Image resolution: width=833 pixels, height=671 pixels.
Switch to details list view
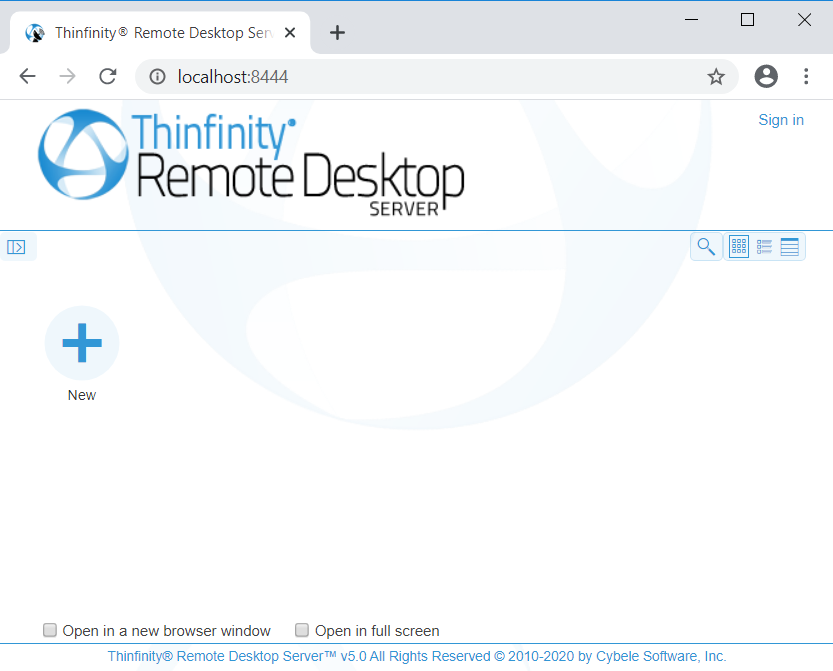(x=764, y=247)
